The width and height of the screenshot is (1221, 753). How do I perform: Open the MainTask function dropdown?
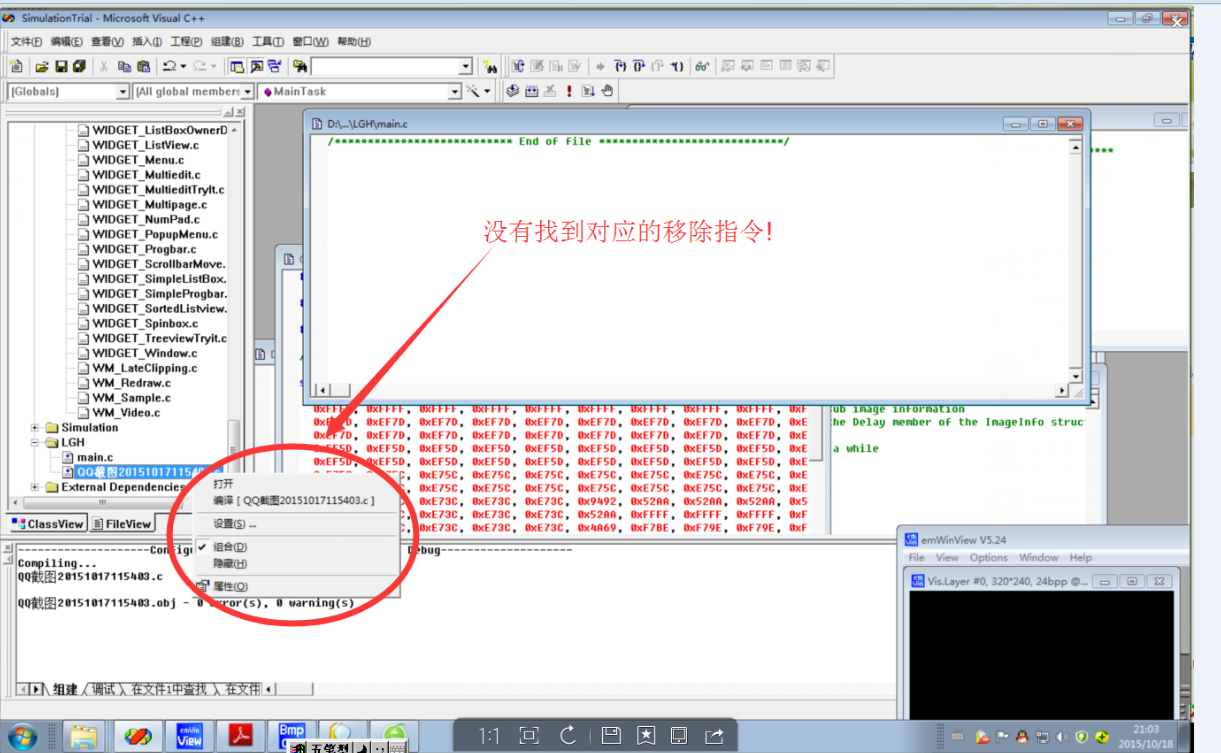[x=454, y=92]
